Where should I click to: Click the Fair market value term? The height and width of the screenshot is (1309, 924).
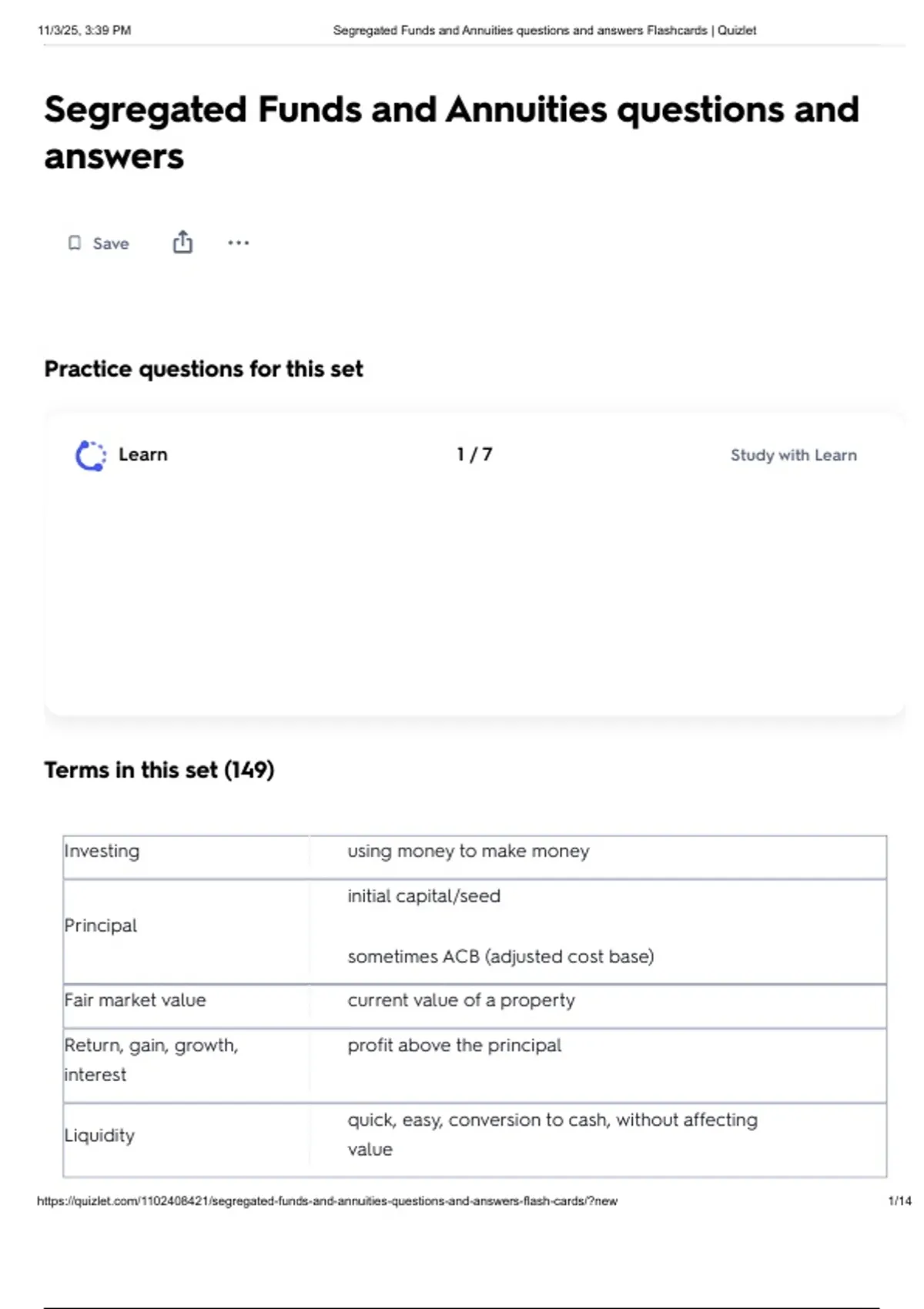[135, 1000]
